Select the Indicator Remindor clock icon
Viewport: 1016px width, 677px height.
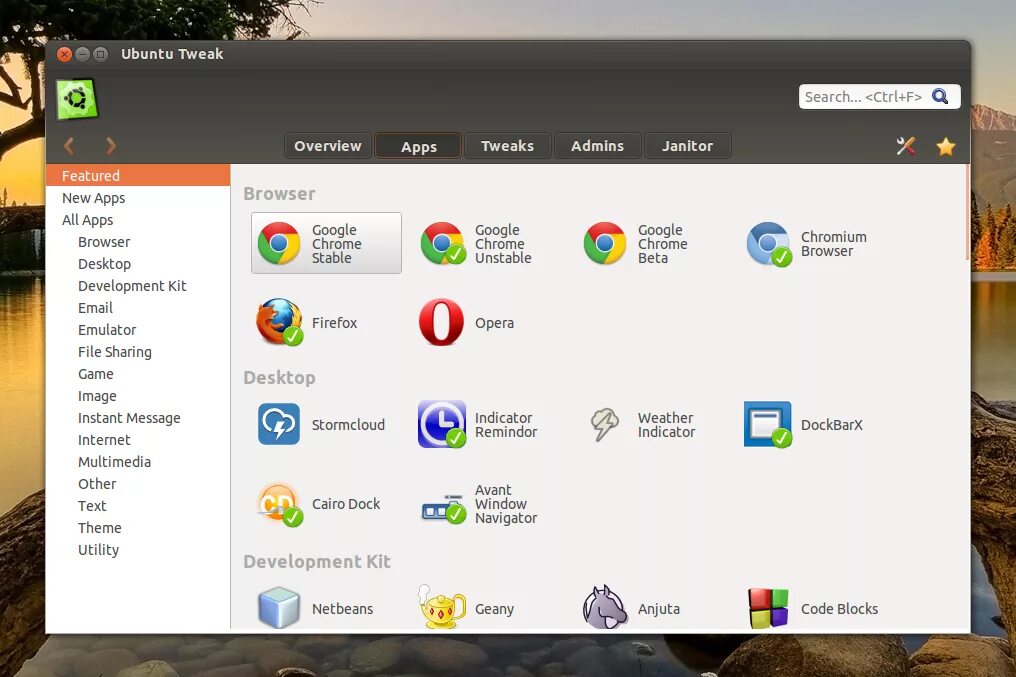pos(442,424)
